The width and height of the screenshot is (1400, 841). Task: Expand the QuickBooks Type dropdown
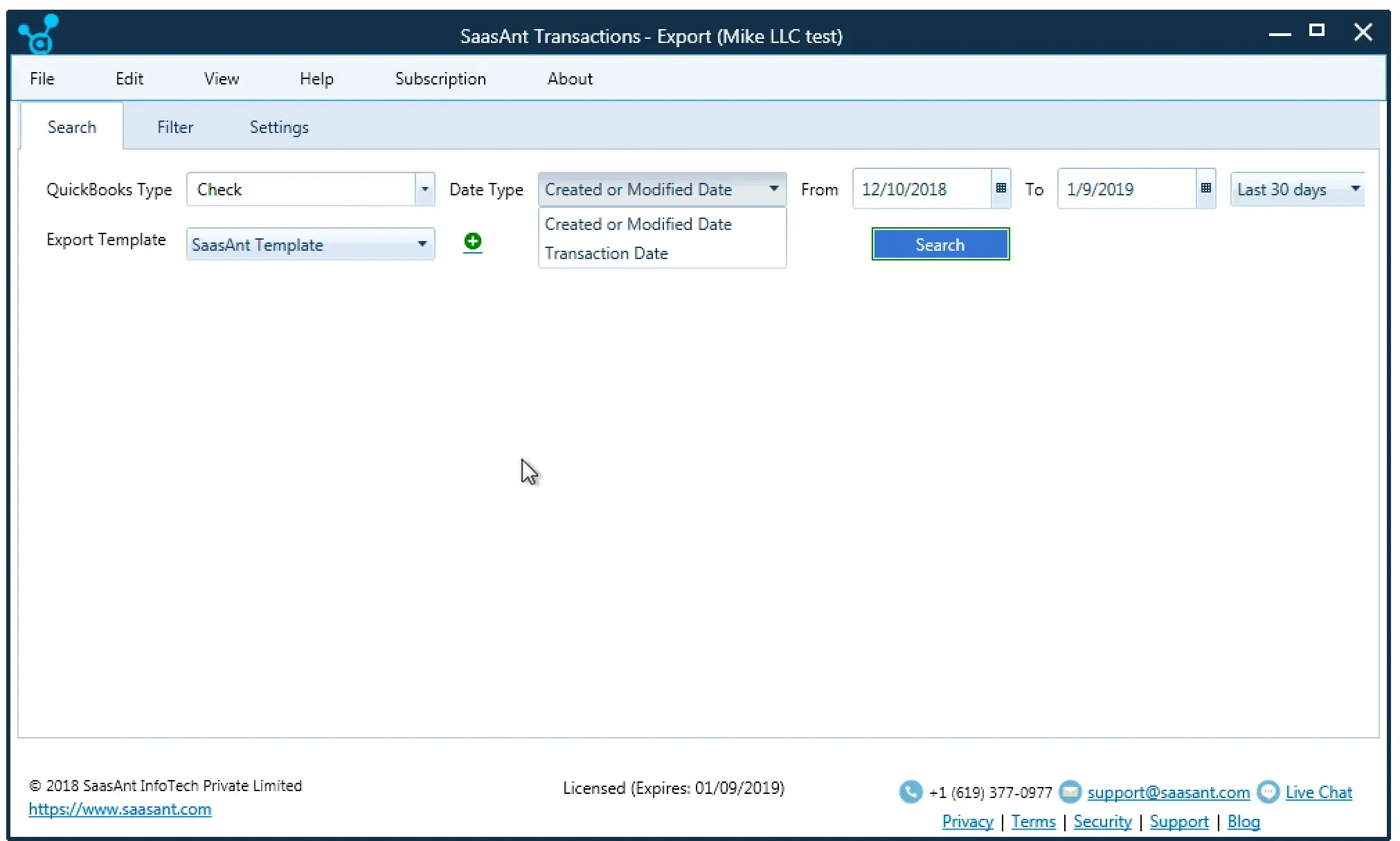[422, 190]
